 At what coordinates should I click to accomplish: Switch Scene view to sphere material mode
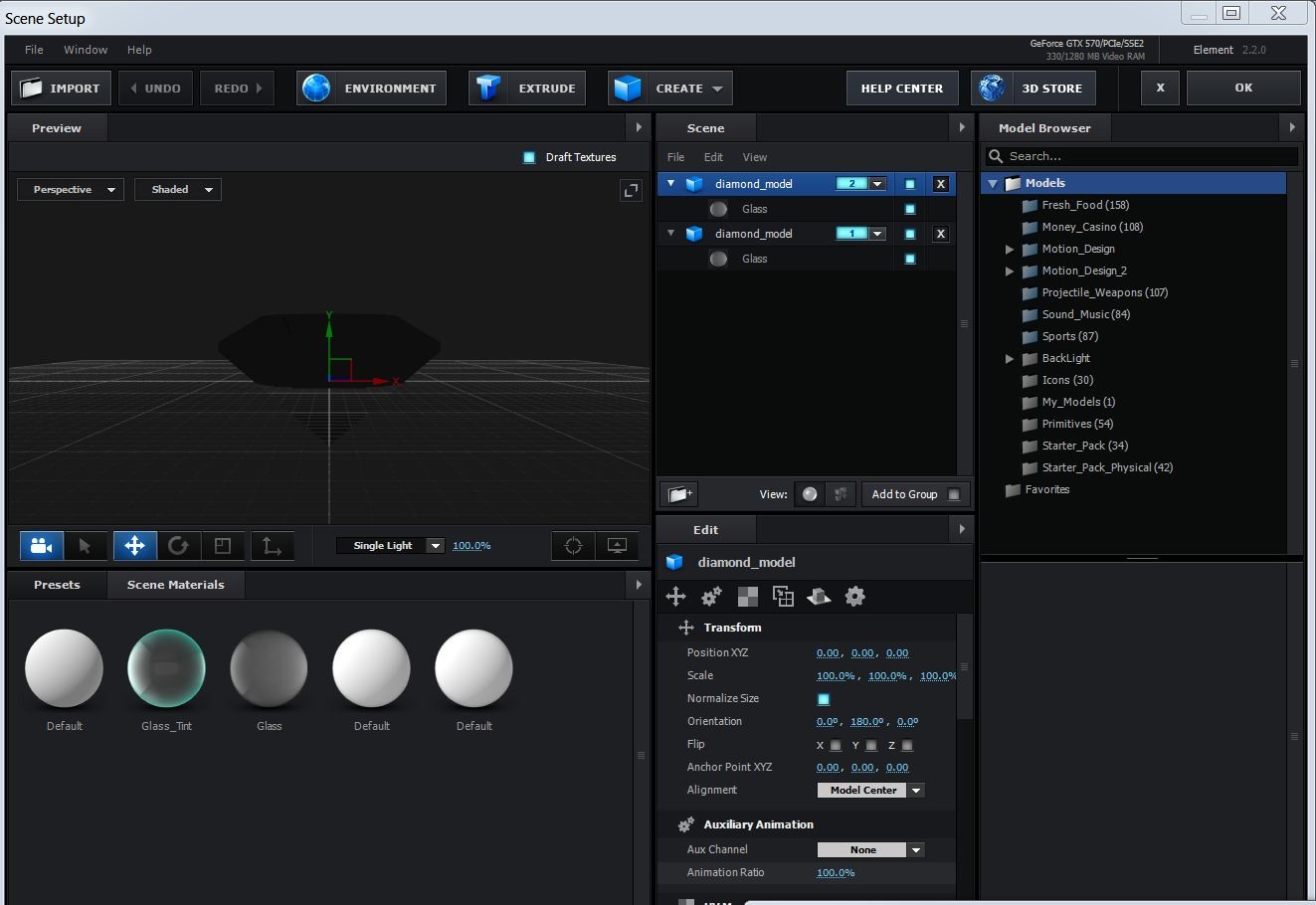(x=810, y=494)
